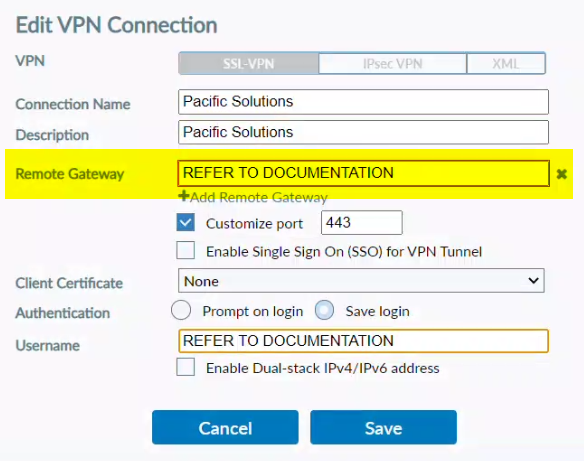Focus the Connection Name field

(363, 102)
